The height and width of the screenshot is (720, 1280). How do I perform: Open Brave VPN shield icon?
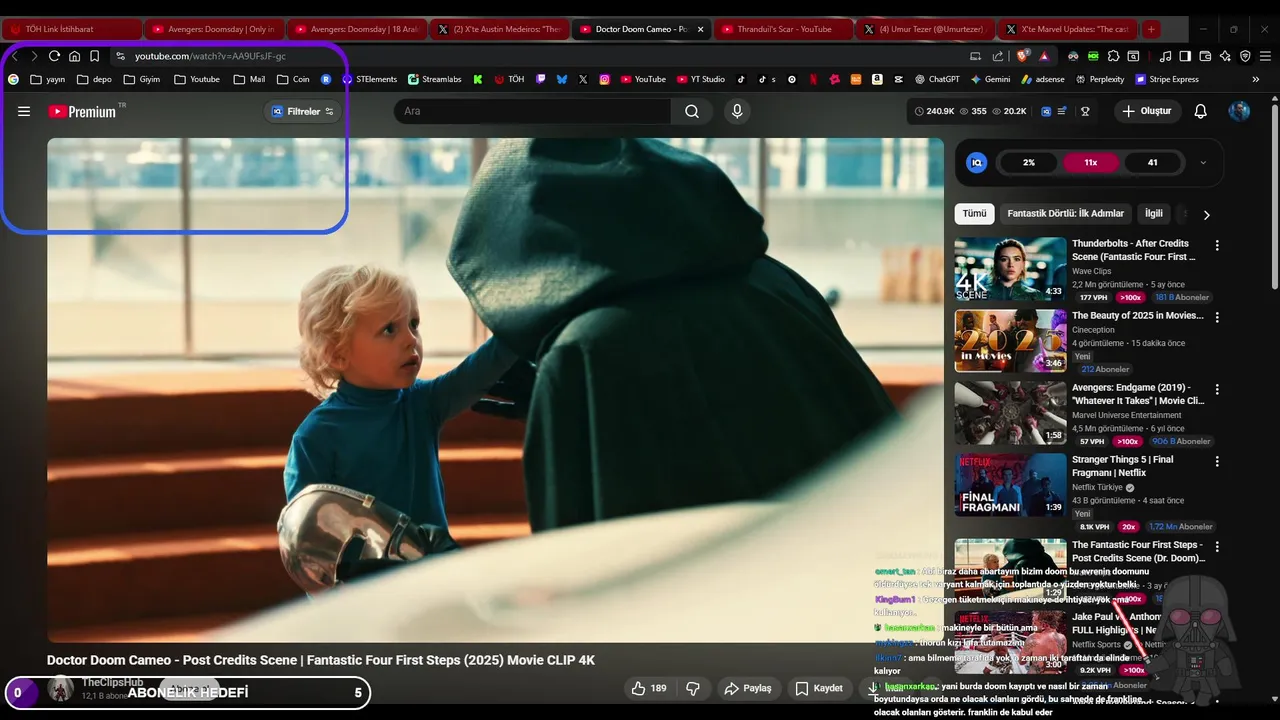1245,56
